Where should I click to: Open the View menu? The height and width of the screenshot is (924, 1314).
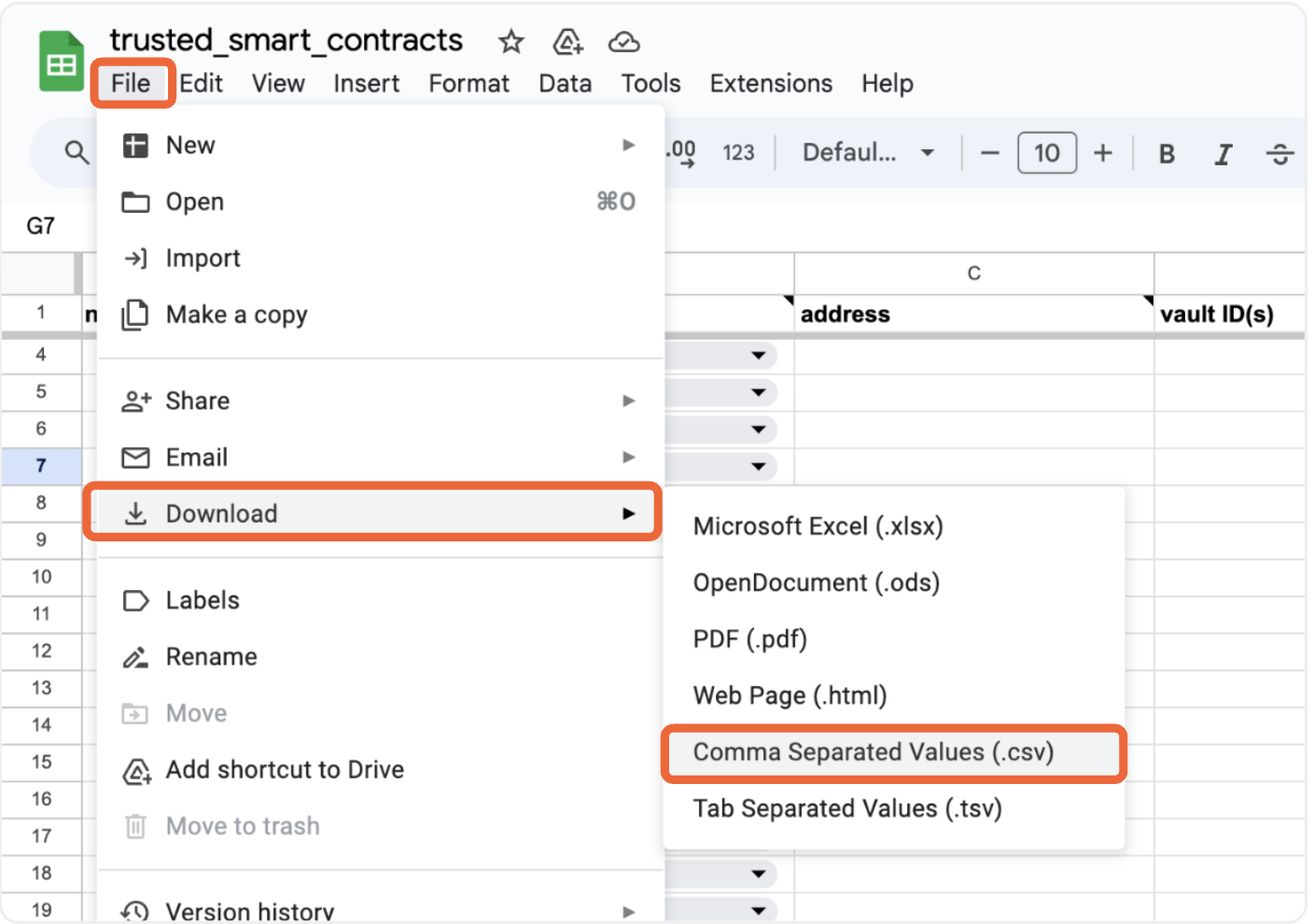coord(278,83)
